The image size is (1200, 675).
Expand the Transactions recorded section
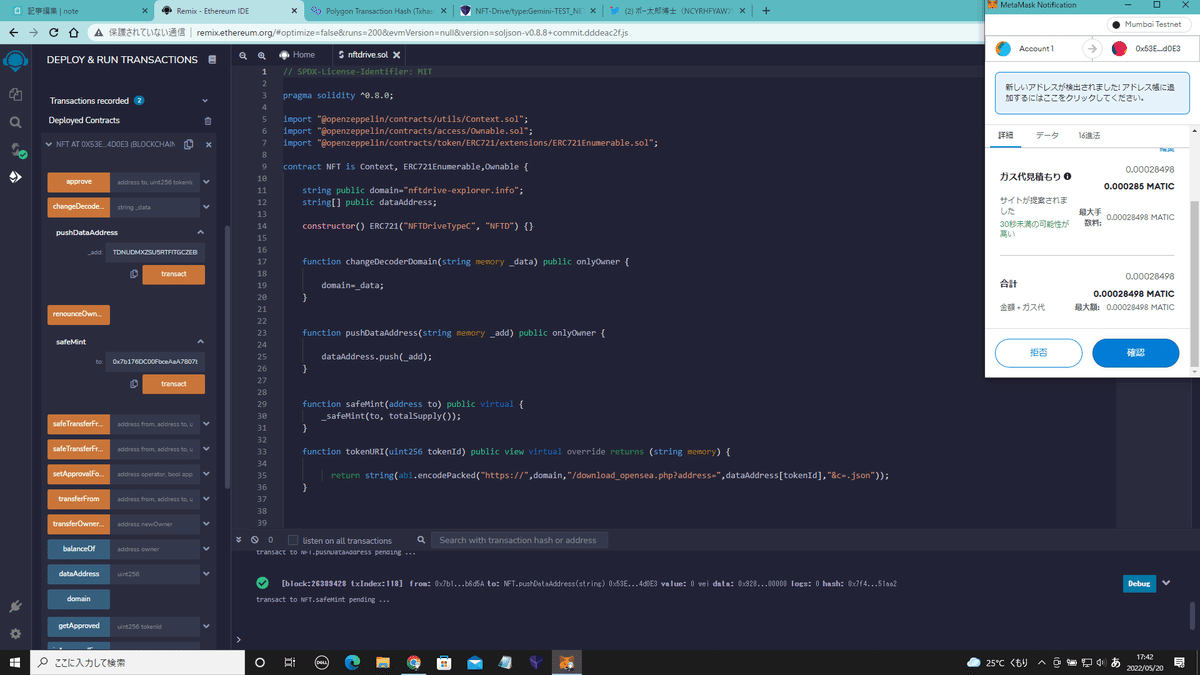[x=205, y=101]
